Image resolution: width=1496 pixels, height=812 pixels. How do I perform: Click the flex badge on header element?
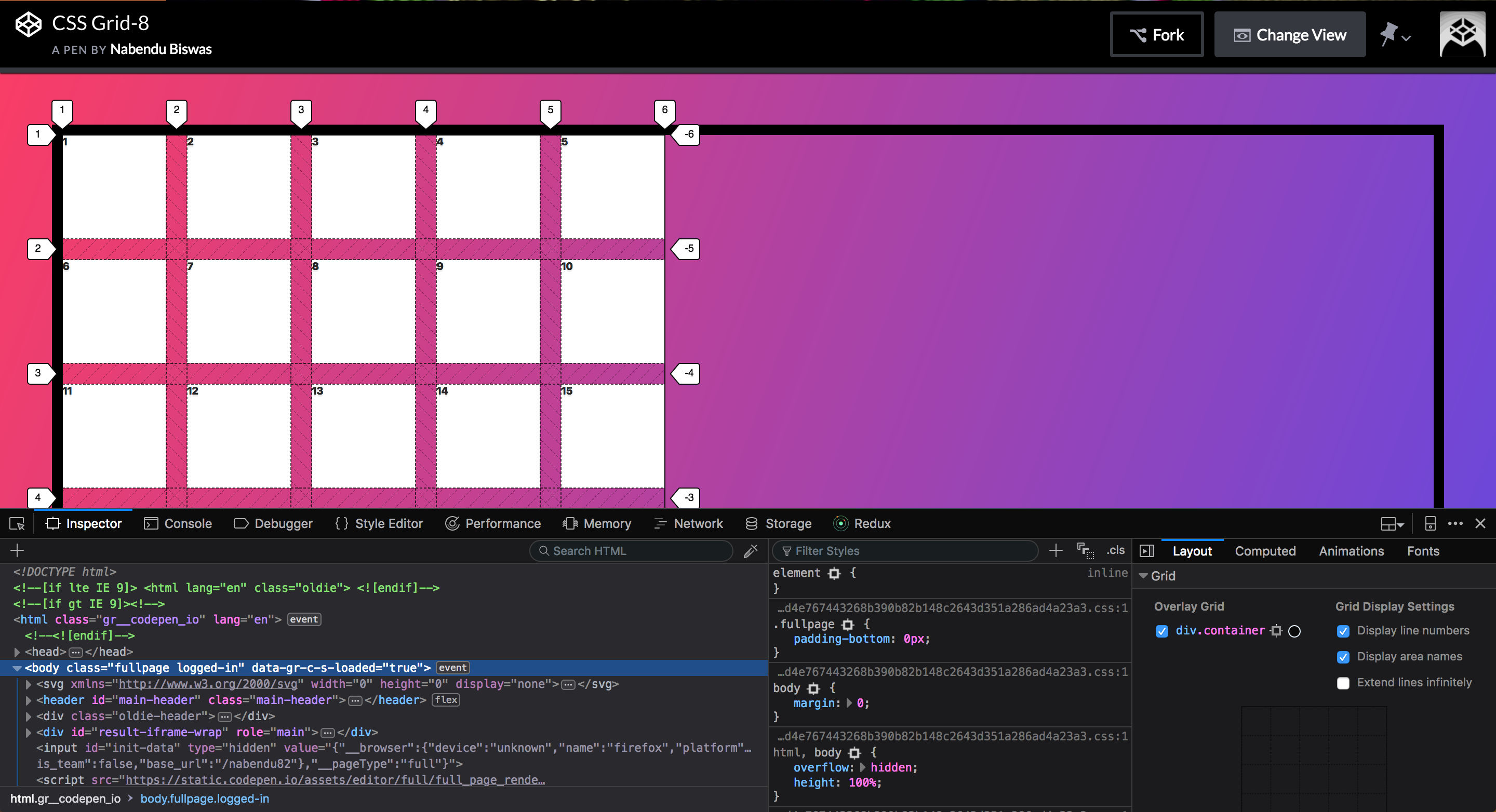[x=446, y=699]
